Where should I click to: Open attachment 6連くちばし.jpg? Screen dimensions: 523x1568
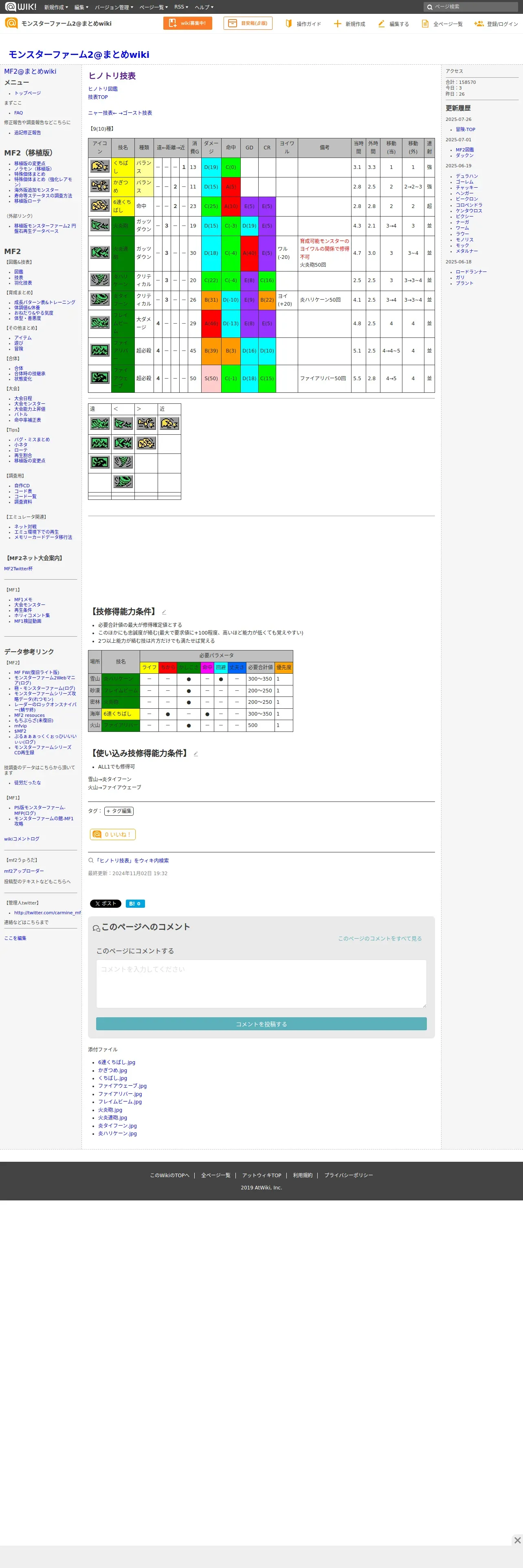click(x=117, y=1062)
